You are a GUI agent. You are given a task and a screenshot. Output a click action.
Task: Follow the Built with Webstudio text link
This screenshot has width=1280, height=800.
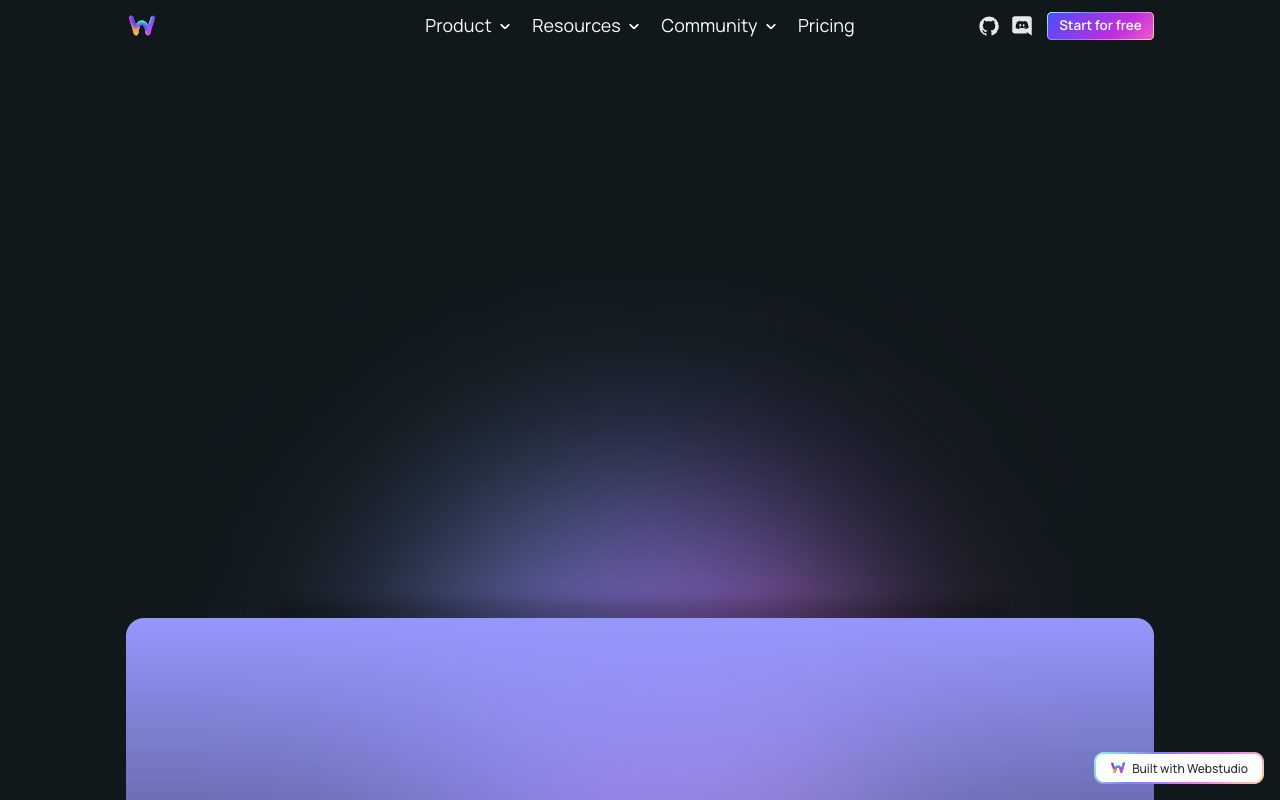click(1190, 768)
